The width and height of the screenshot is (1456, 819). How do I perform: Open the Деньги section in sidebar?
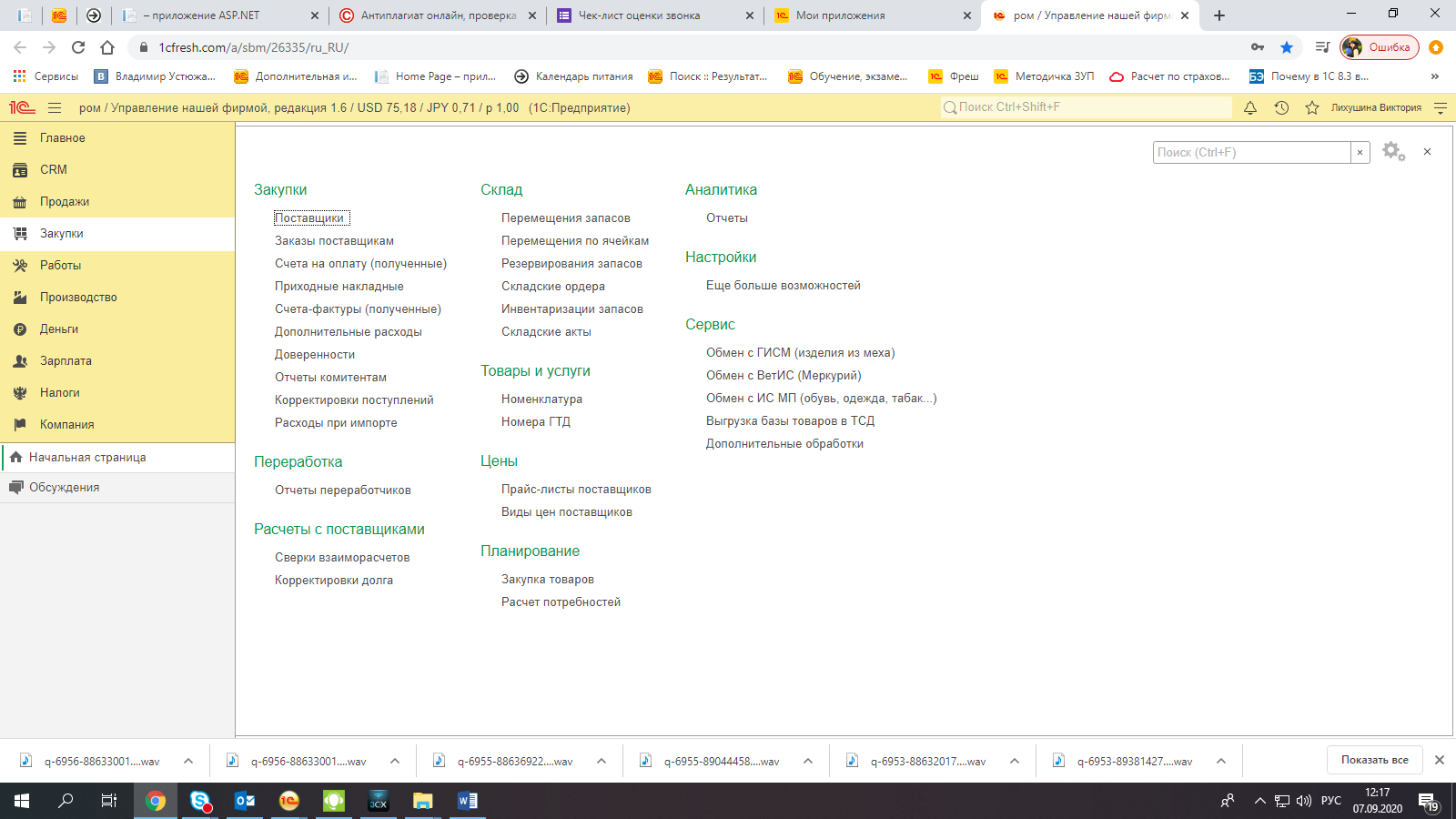117,329
